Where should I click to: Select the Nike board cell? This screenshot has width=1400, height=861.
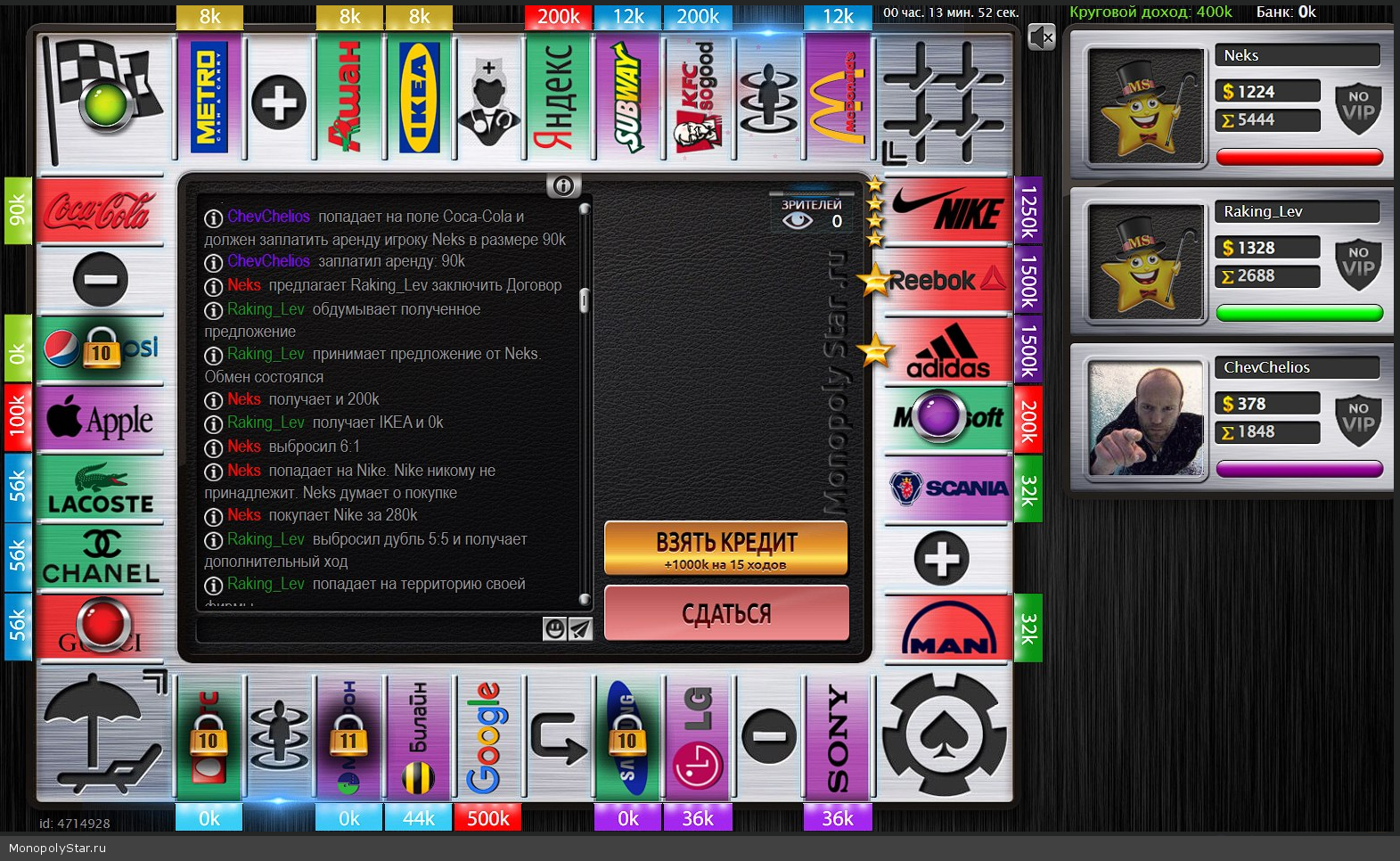tap(948, 210)
